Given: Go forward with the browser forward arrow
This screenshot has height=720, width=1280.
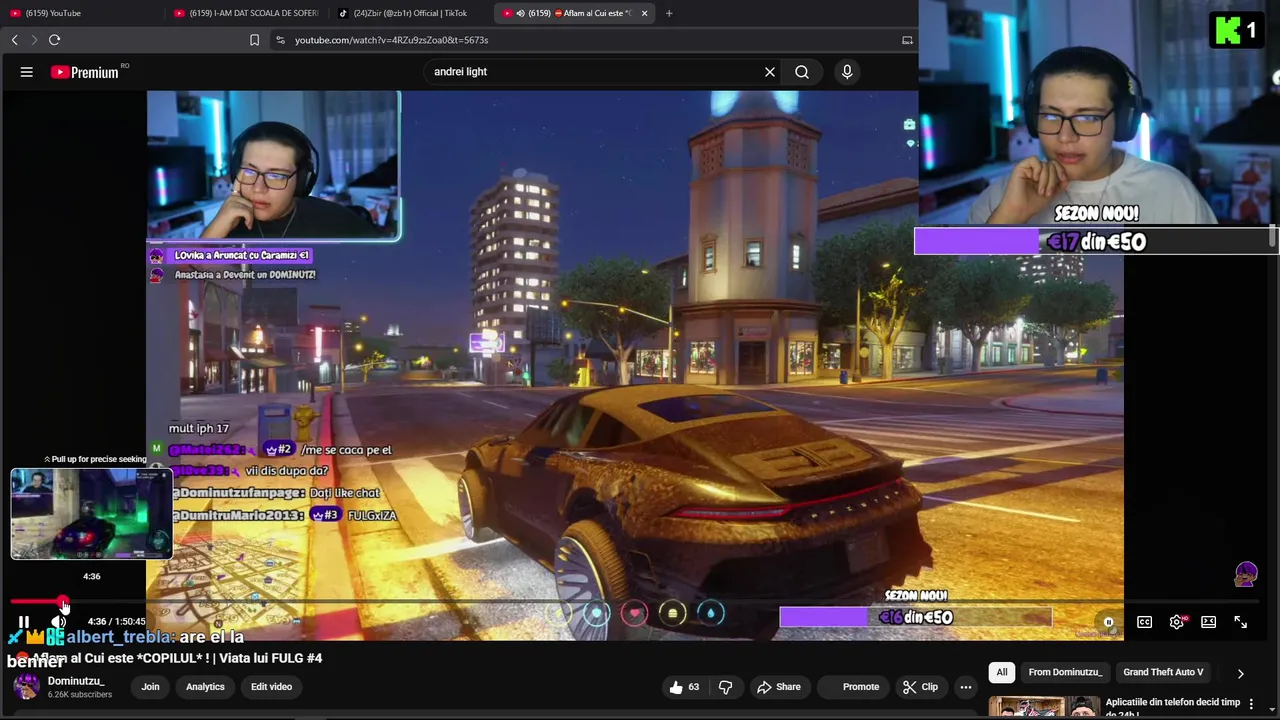Looking at the screenshot, I should point(34,40).
